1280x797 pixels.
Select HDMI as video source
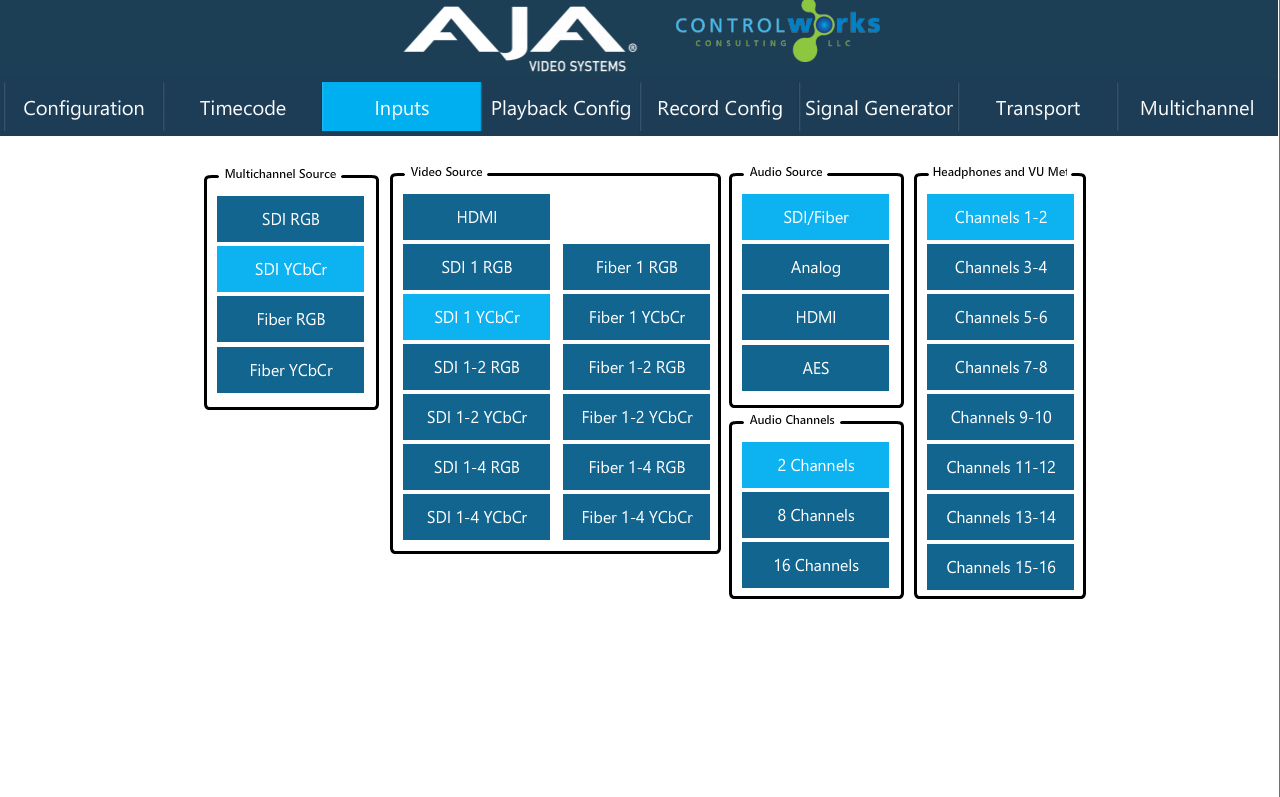pyautogui.click(x=476, y=217)
